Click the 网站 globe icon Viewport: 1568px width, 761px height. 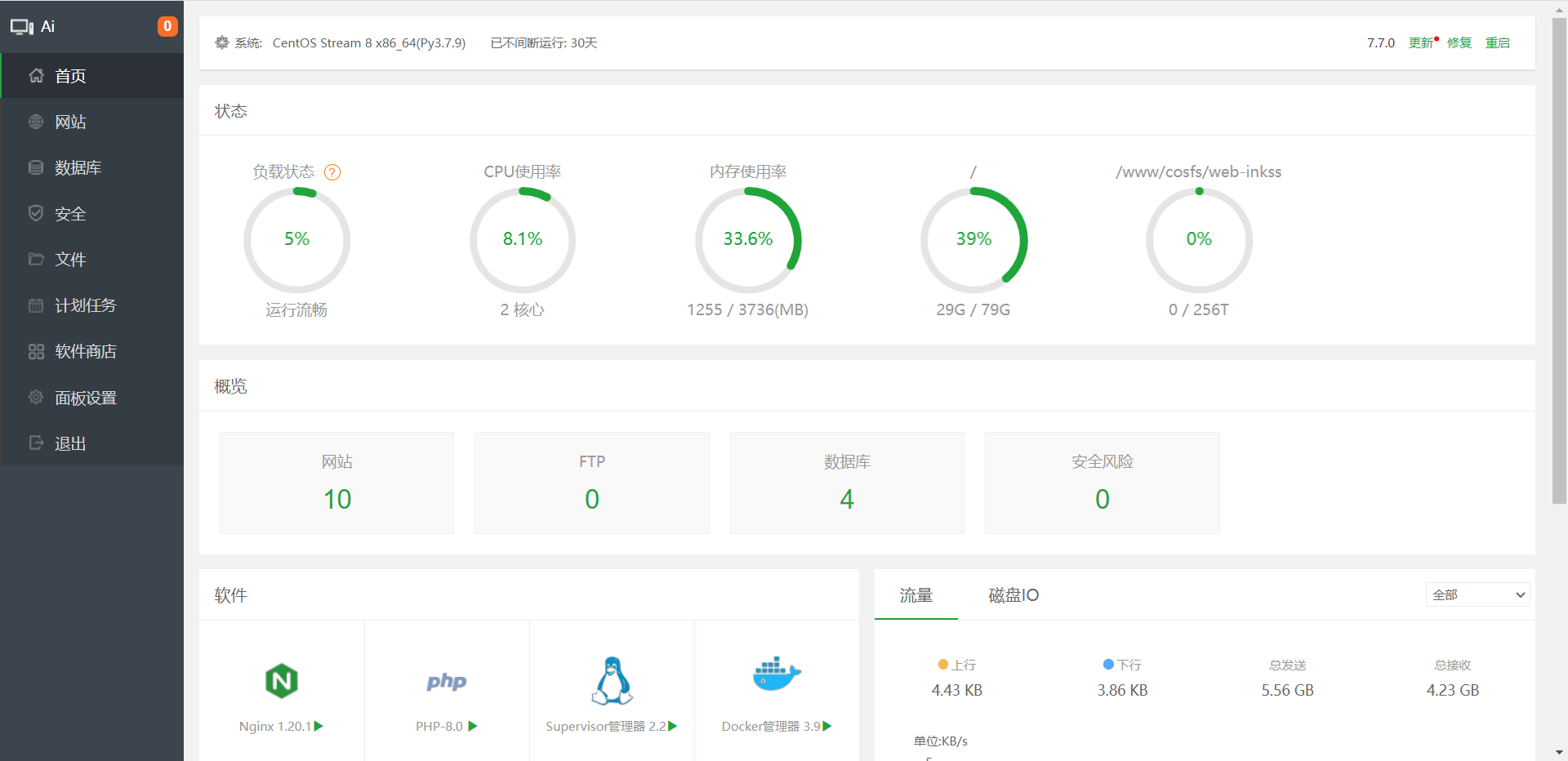(x=36, y=122)
